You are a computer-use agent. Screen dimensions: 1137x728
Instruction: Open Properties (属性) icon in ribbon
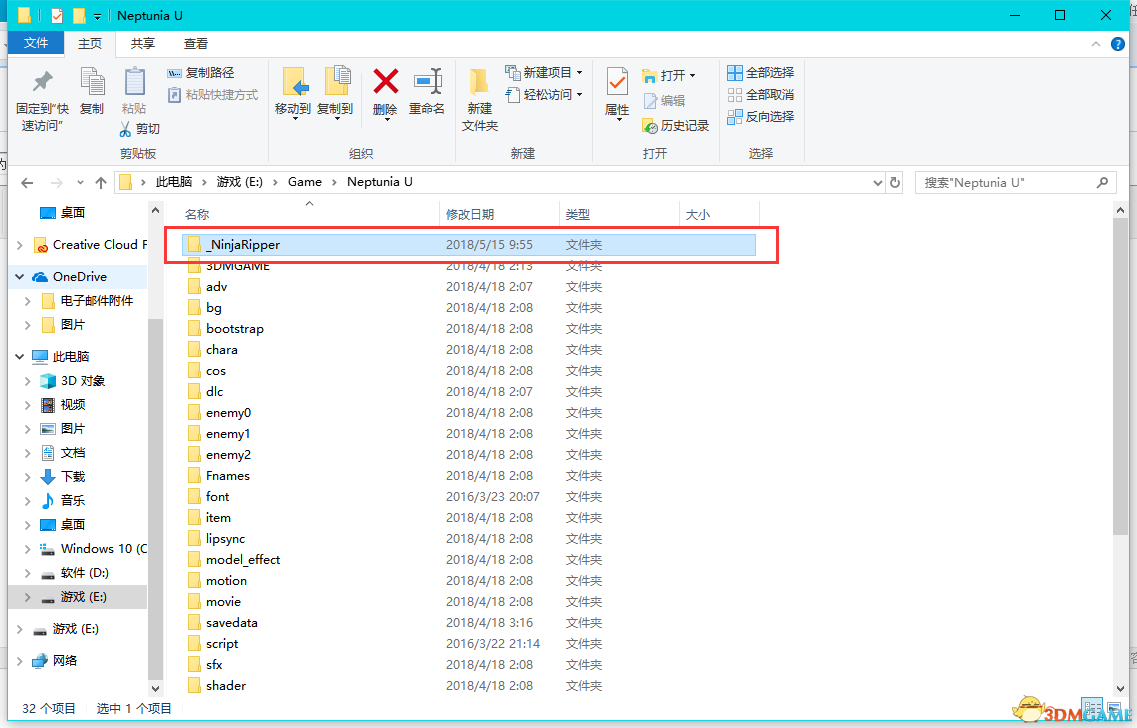point(617,84)
